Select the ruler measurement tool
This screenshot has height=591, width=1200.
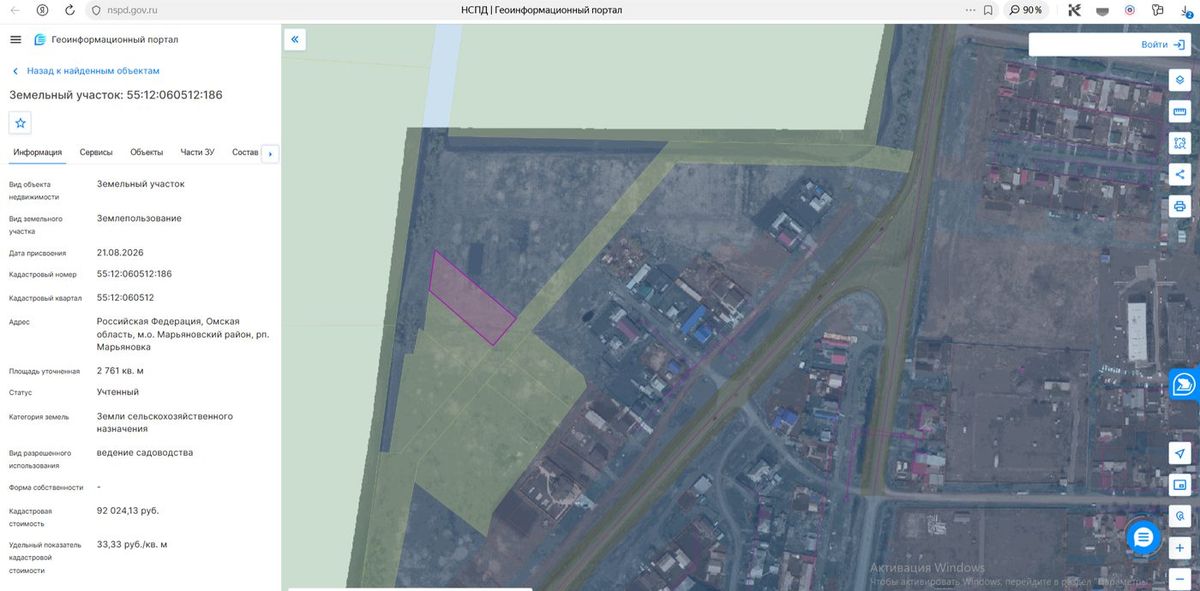[1180, 111]
